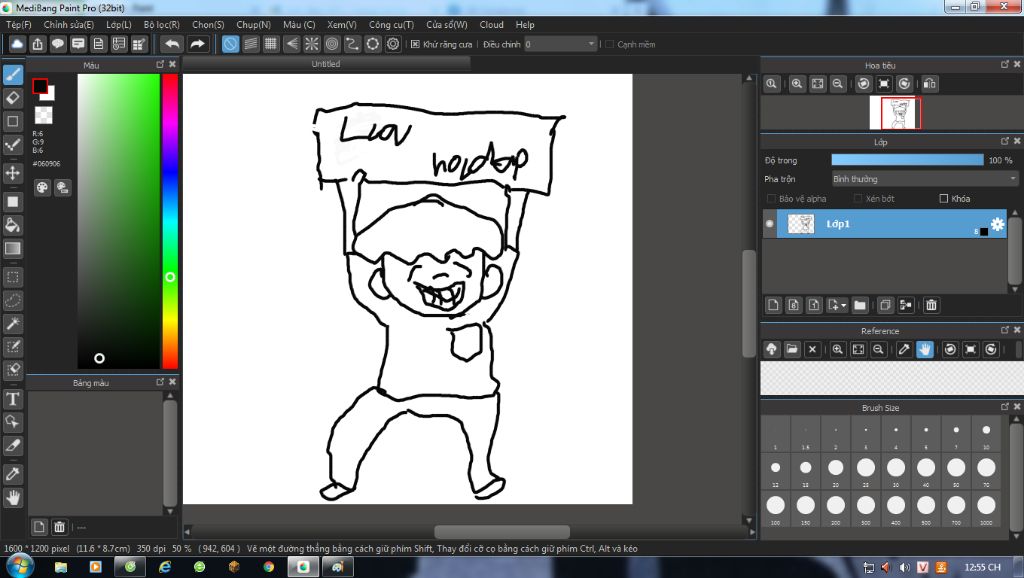Open the Bộ lọc(R) menu
This screenshot has height=578, width=1024.
tap(161, 25)
